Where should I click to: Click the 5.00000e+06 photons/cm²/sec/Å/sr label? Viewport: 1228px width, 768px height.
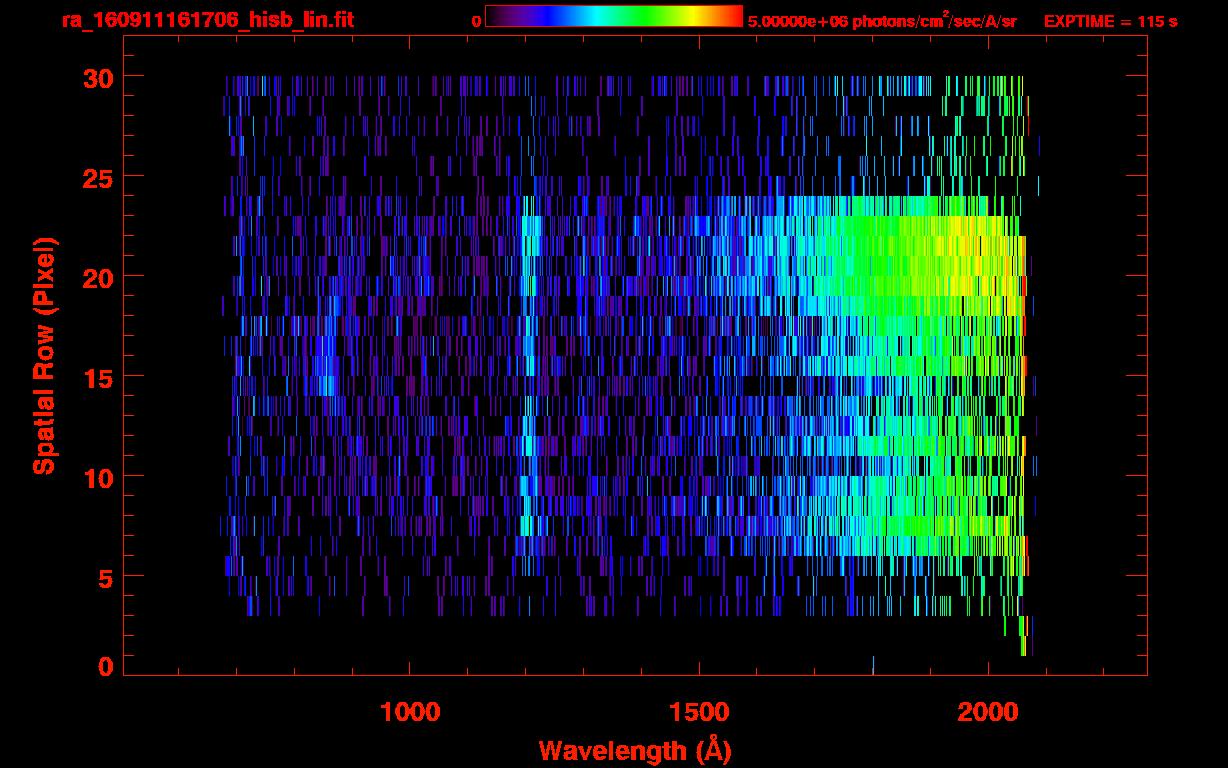(882, 21)
